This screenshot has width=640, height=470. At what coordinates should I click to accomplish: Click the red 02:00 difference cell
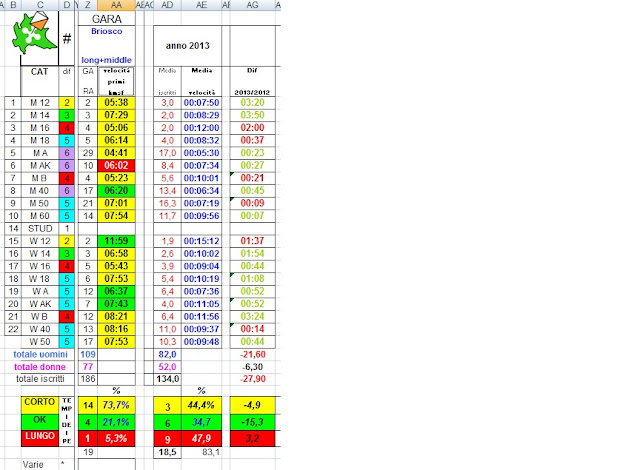[253, 128]
